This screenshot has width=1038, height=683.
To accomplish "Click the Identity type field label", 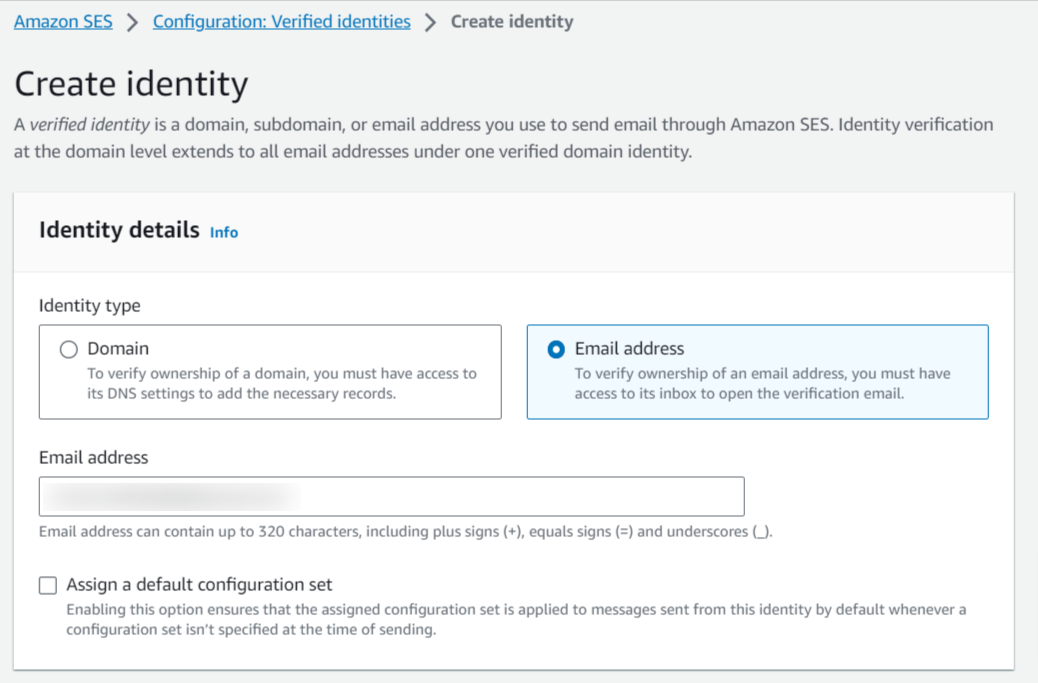I will point(89,305).
